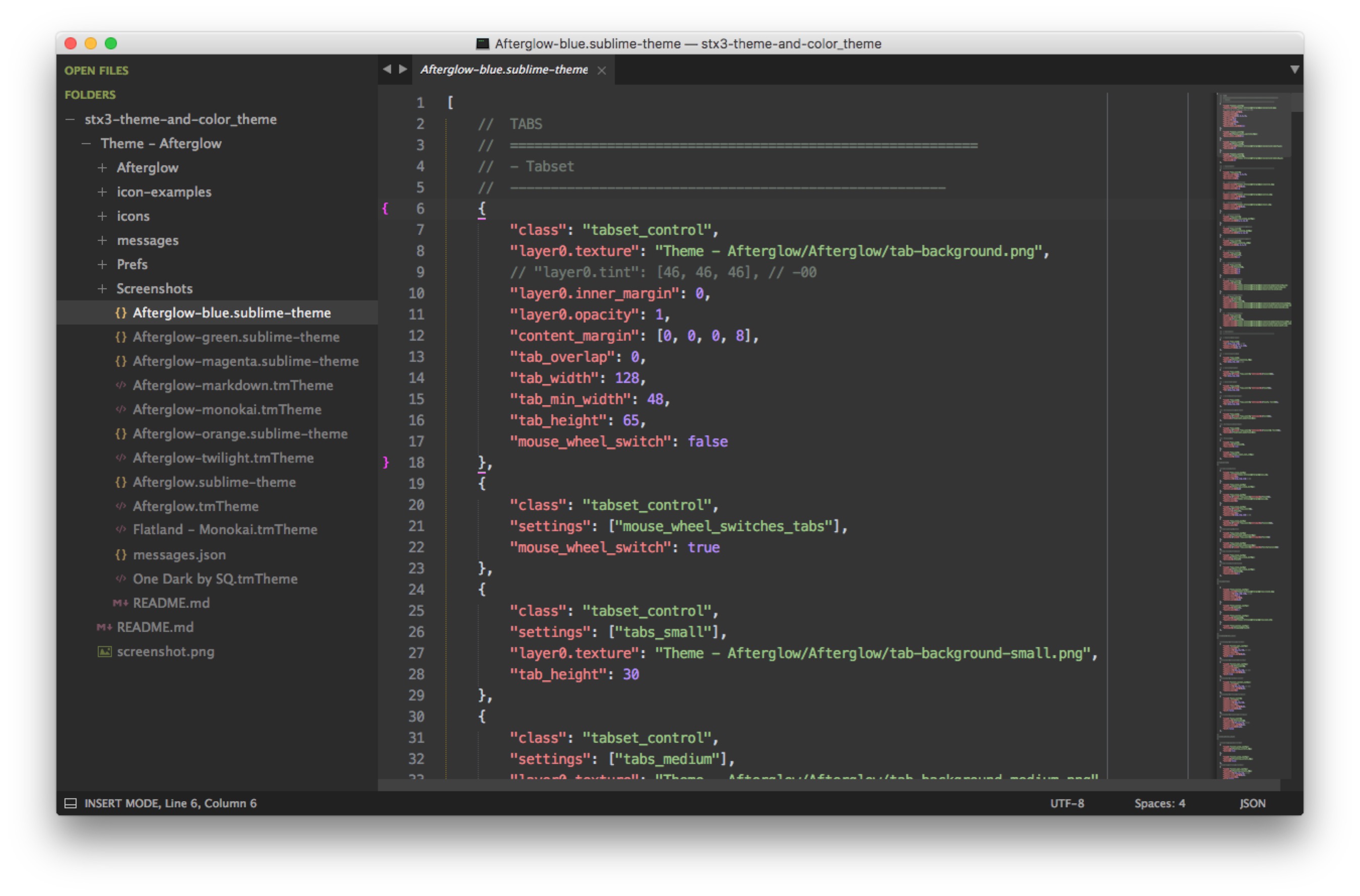Expand the Afterglow subfolder
This screenshot has width=1360, height=896.
tap(102, 167)
